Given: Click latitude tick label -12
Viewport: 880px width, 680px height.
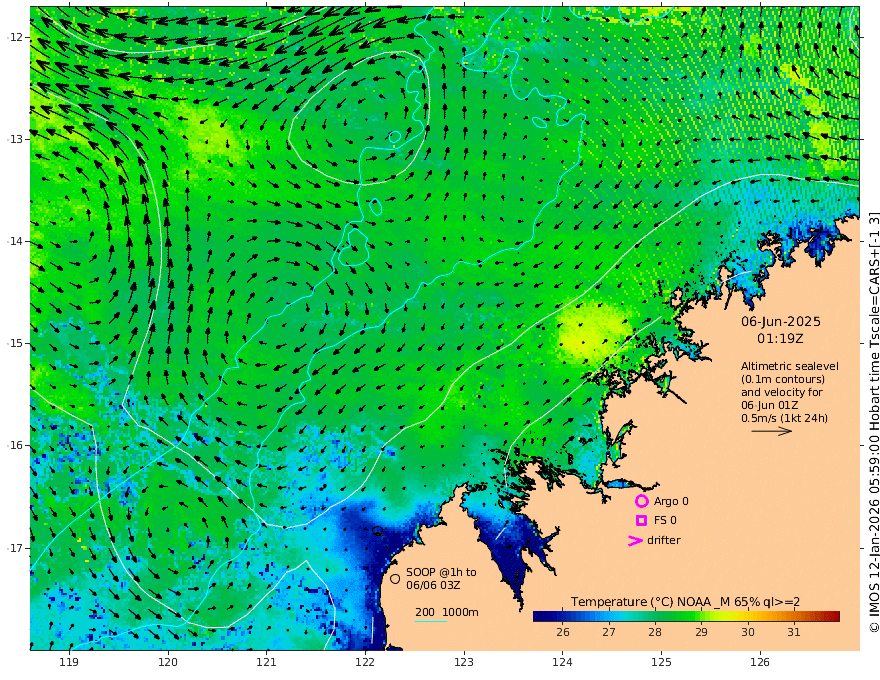Looking at the screenshot, I should click(x=15, y=37).
